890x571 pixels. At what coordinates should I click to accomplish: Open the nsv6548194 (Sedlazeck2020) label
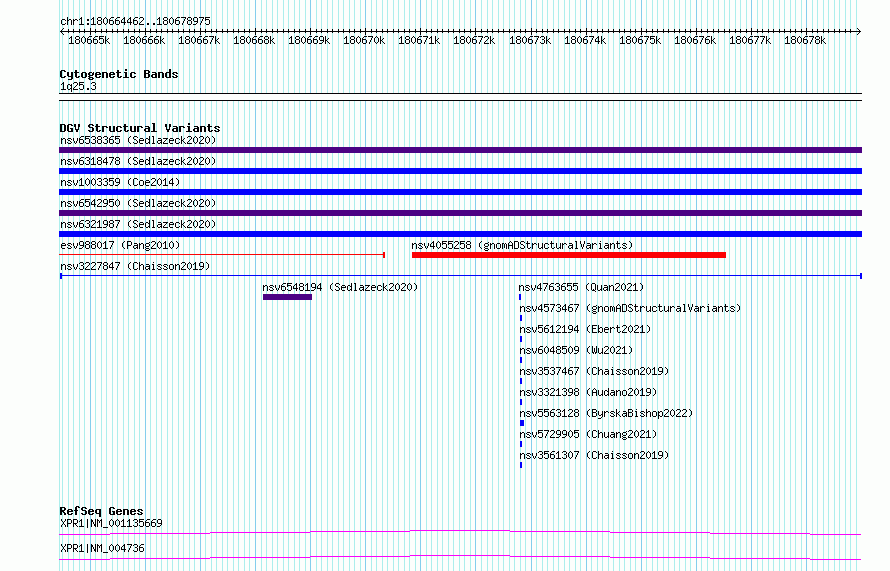coord(340,287)
